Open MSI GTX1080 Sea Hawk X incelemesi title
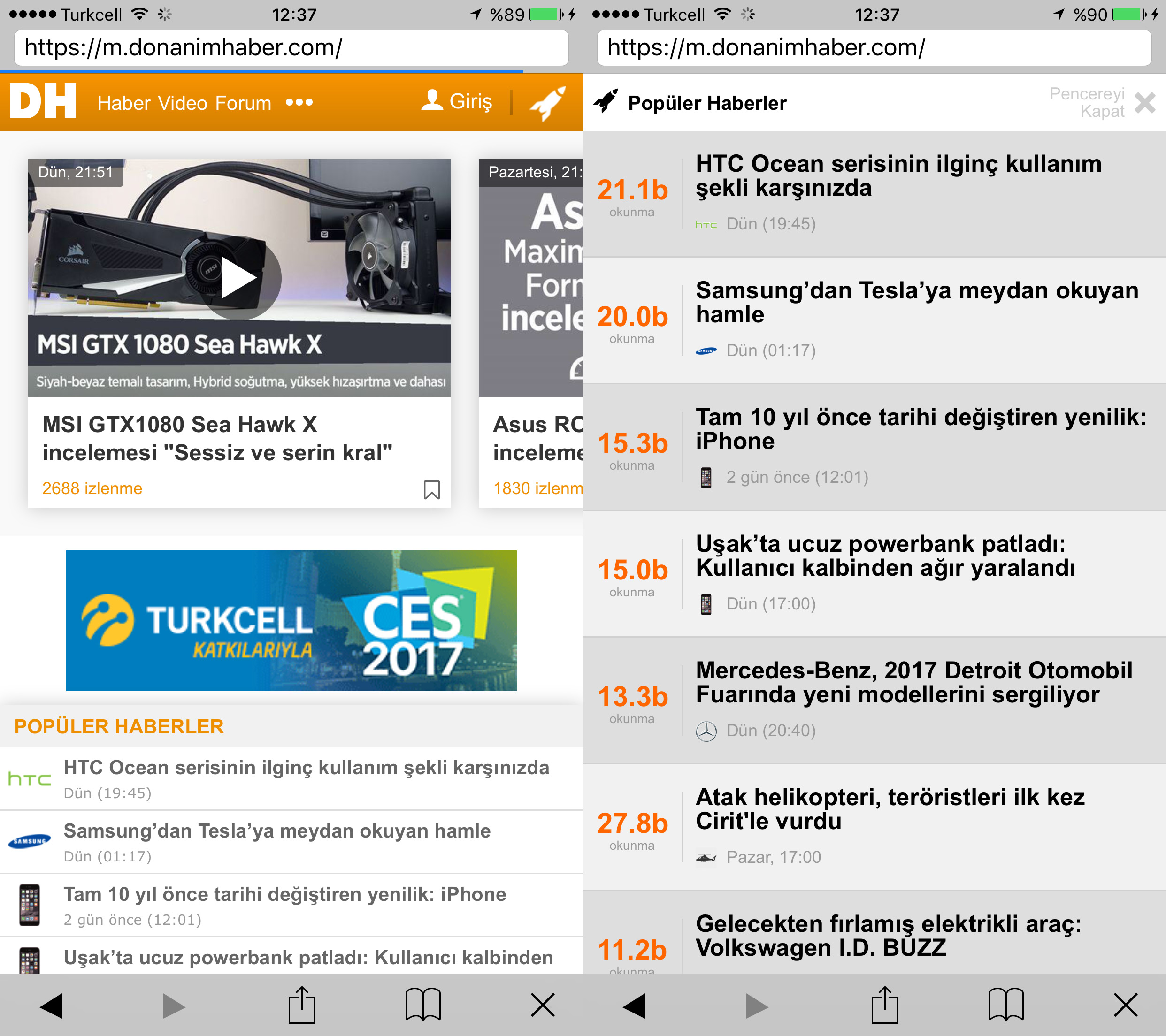The image size is (1166, 1036). pyautogui.click(x=217, y=438)
